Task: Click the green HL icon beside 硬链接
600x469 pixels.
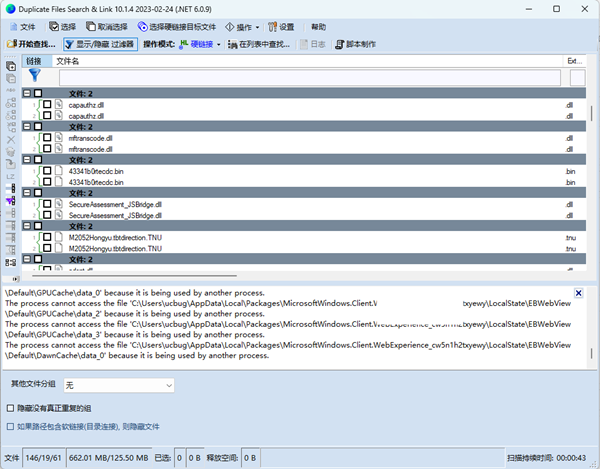Action: pos(184,44)
